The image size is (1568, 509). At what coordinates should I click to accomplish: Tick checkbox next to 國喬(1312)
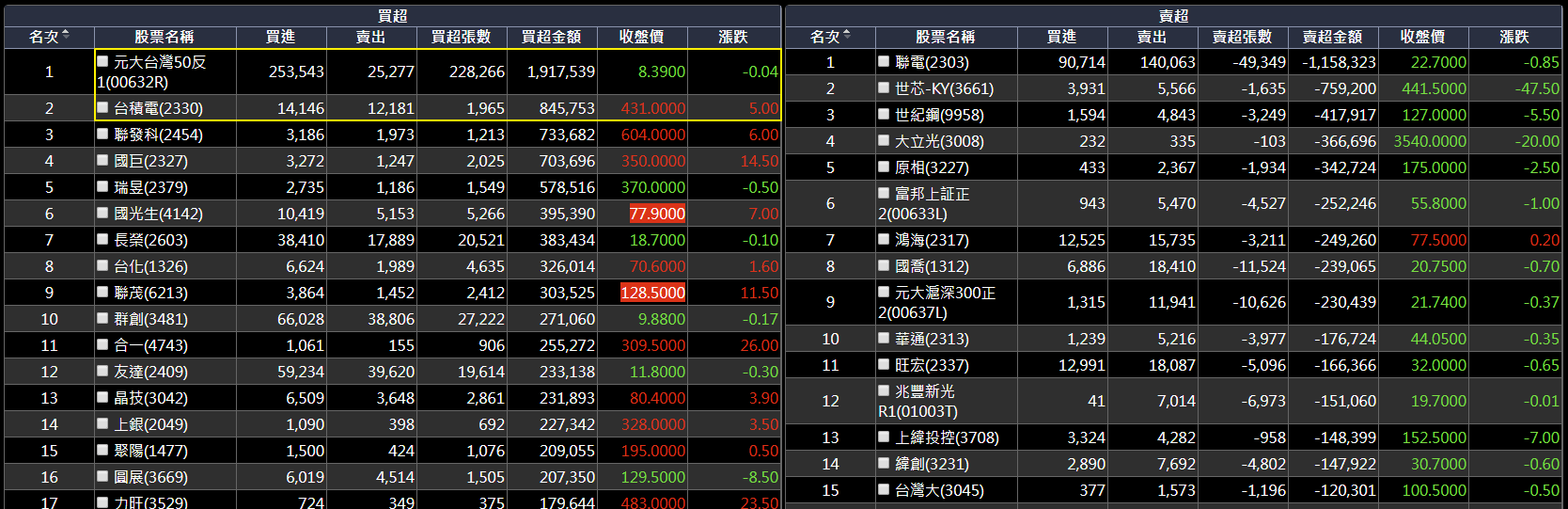884,266
